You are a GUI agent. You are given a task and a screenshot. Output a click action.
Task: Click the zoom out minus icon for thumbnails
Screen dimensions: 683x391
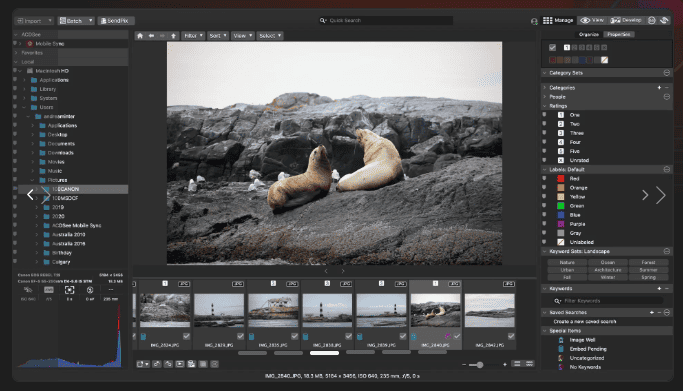(464, 364)
